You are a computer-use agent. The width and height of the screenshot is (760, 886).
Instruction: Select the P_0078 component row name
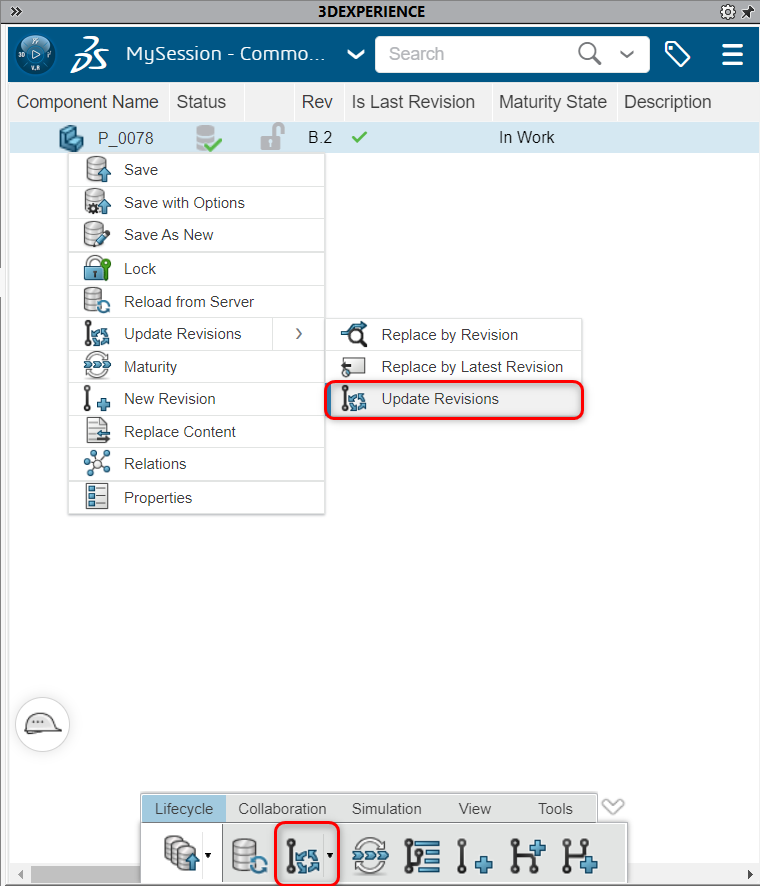125,138
